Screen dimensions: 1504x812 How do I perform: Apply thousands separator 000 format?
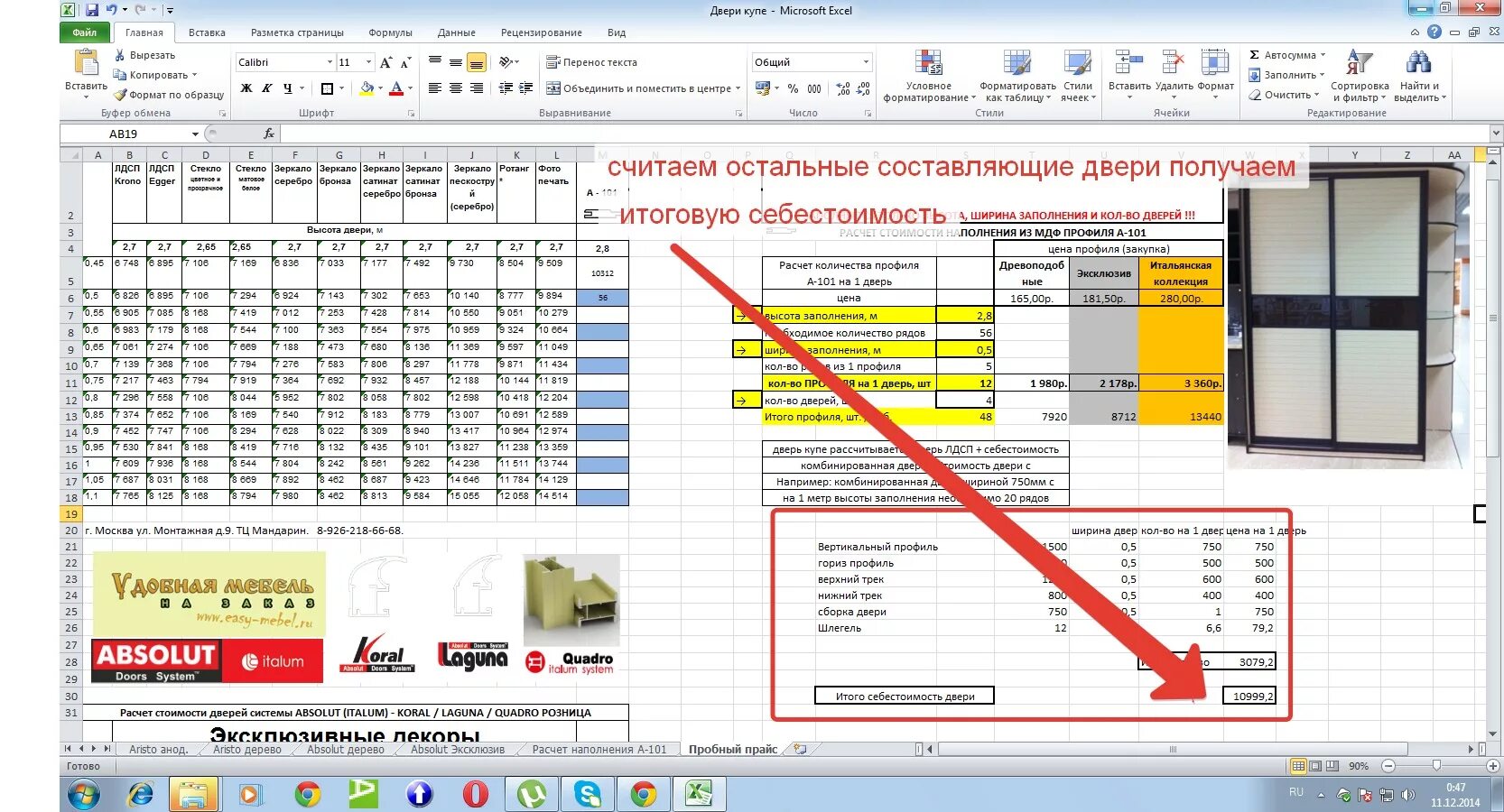pos(814,88)
